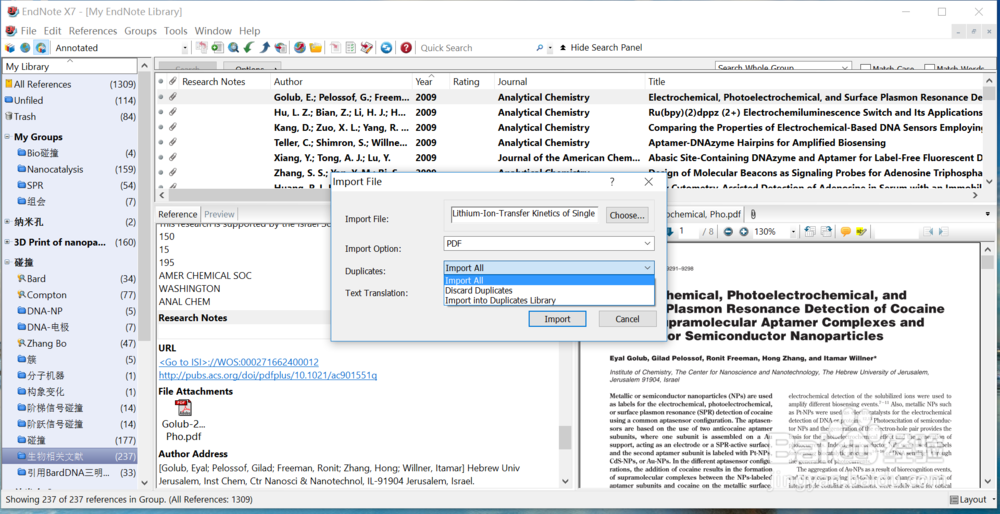Click Quick Search magnifier icon
The width and height of the screenshot is (1000, 514).
[x=540, y=48]
